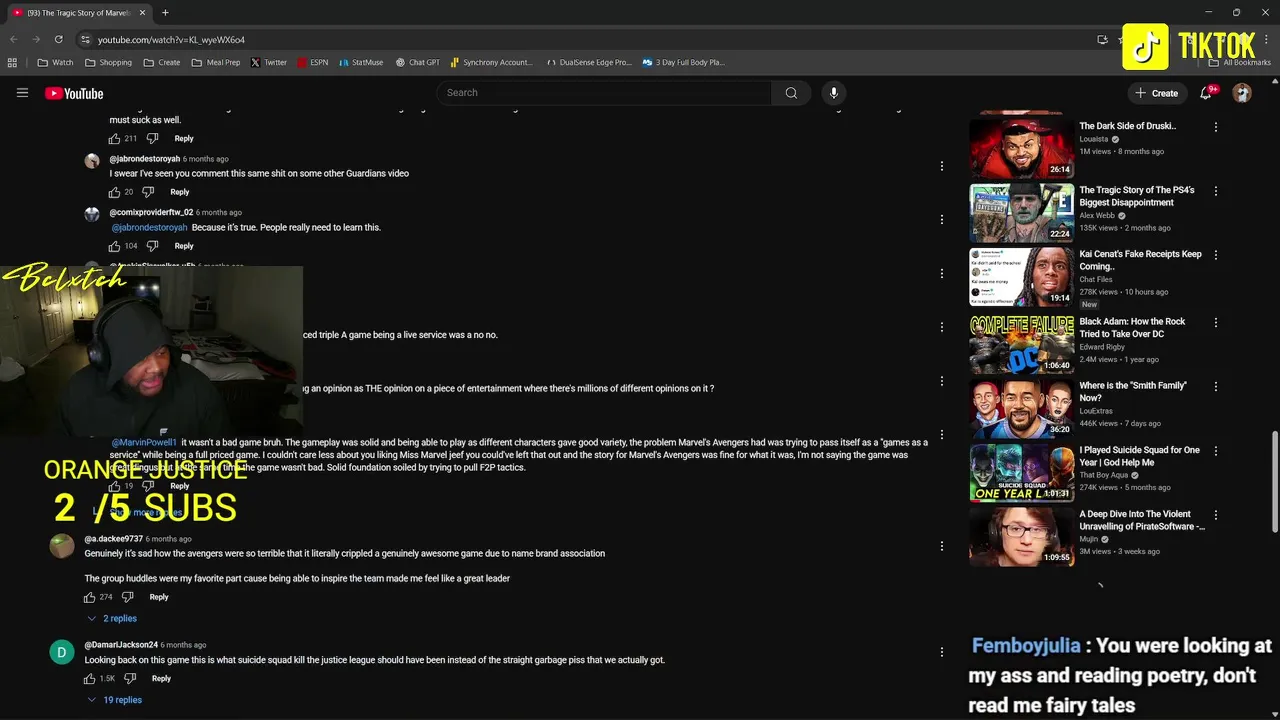Dislike the comment by @a.dackee9737

(x=127, y=597)
